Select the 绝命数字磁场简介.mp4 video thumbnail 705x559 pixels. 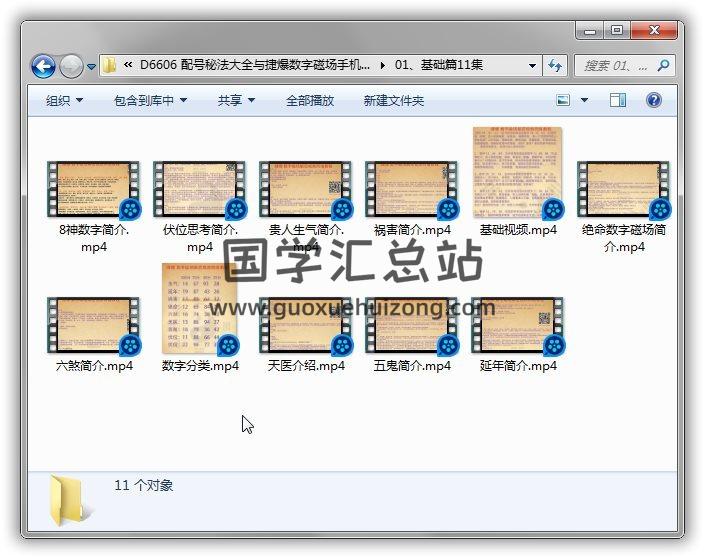click(x=624, y=189)
